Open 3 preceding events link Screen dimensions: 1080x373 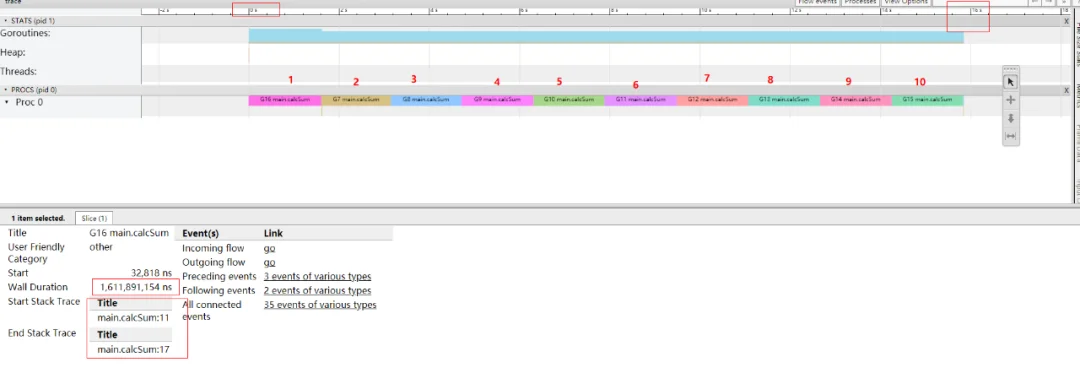[x=317, y=276]
